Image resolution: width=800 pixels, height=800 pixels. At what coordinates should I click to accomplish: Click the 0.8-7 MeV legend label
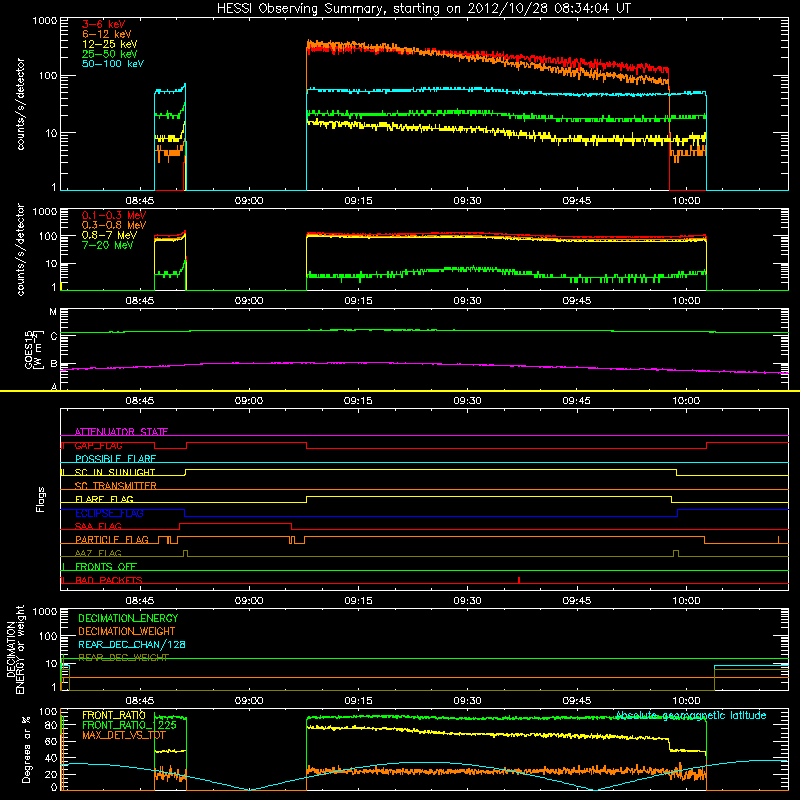pyautogui.click(x=109, y=235)
